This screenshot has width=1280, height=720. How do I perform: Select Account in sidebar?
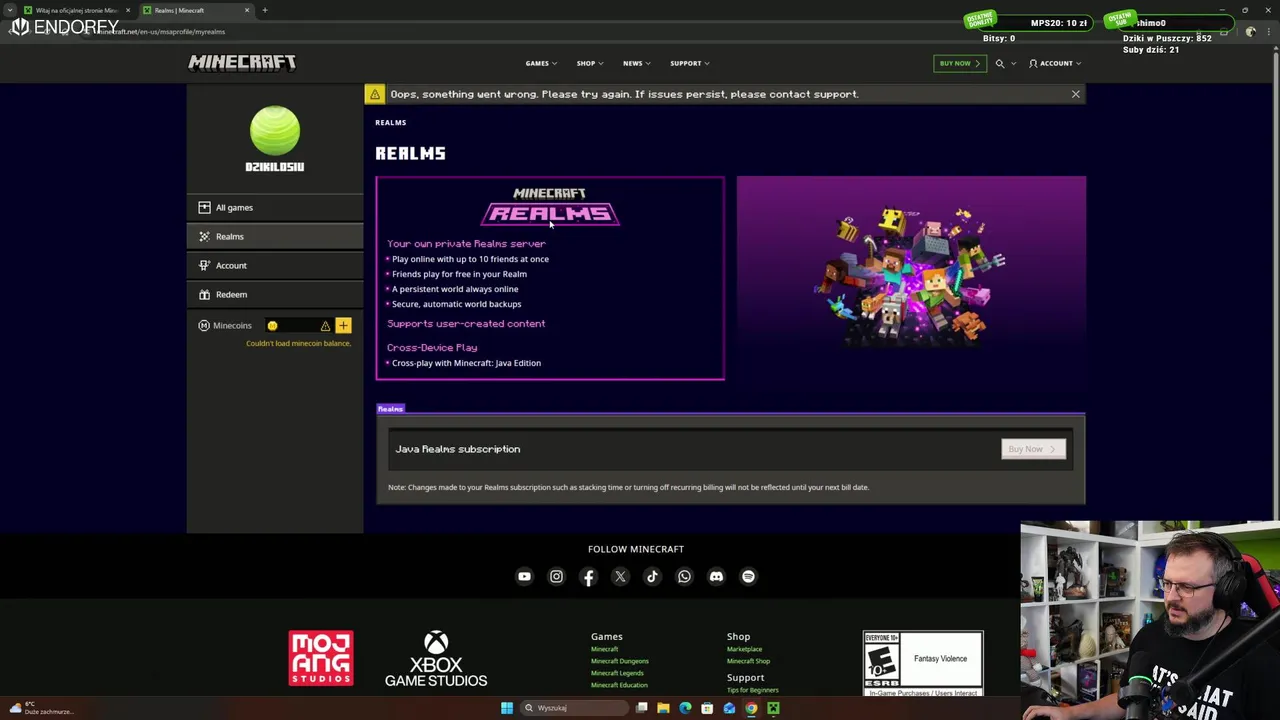[275, 265]
